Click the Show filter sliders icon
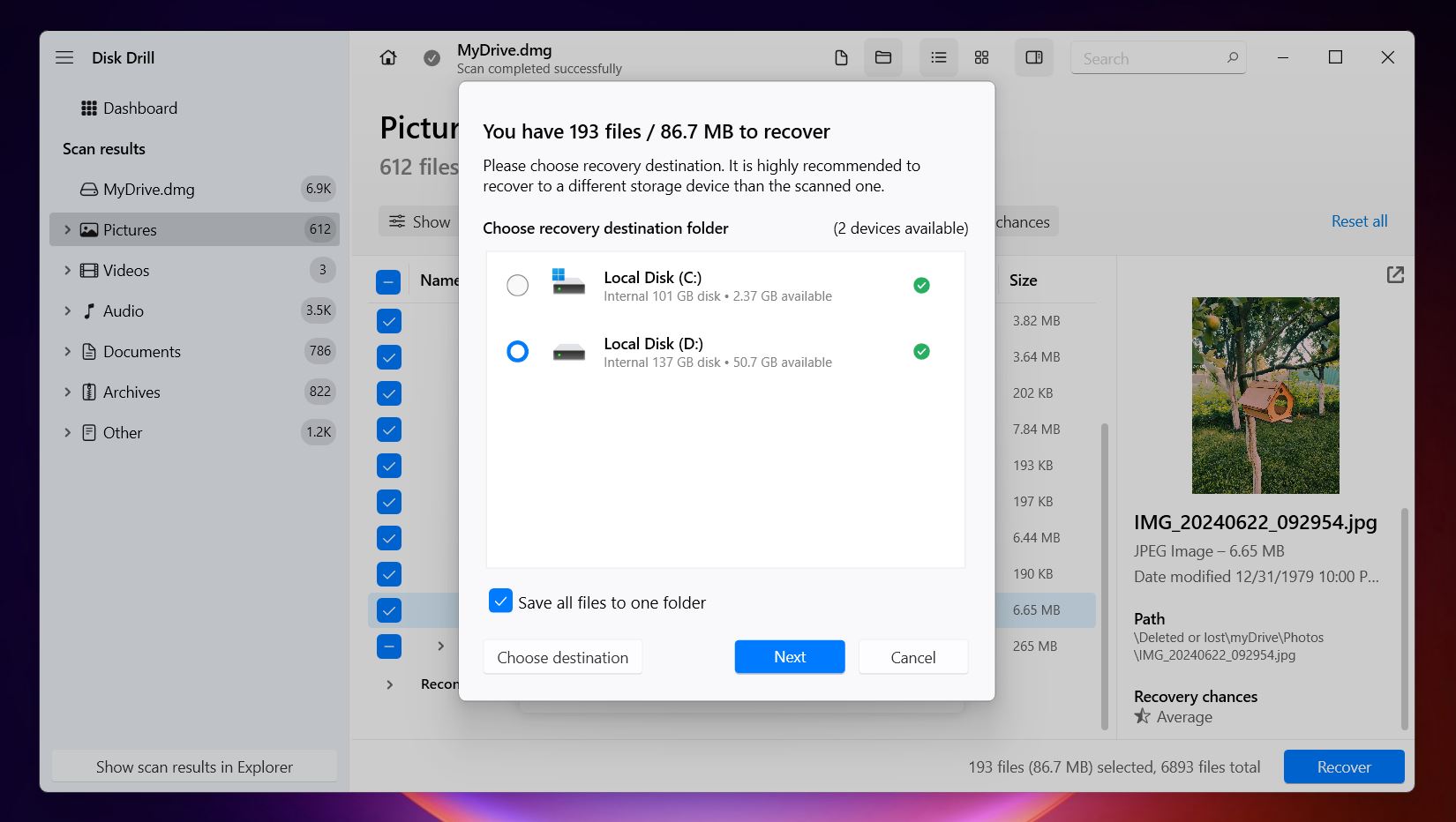Viewport: 1456px width, 822px height. (398, 221)
